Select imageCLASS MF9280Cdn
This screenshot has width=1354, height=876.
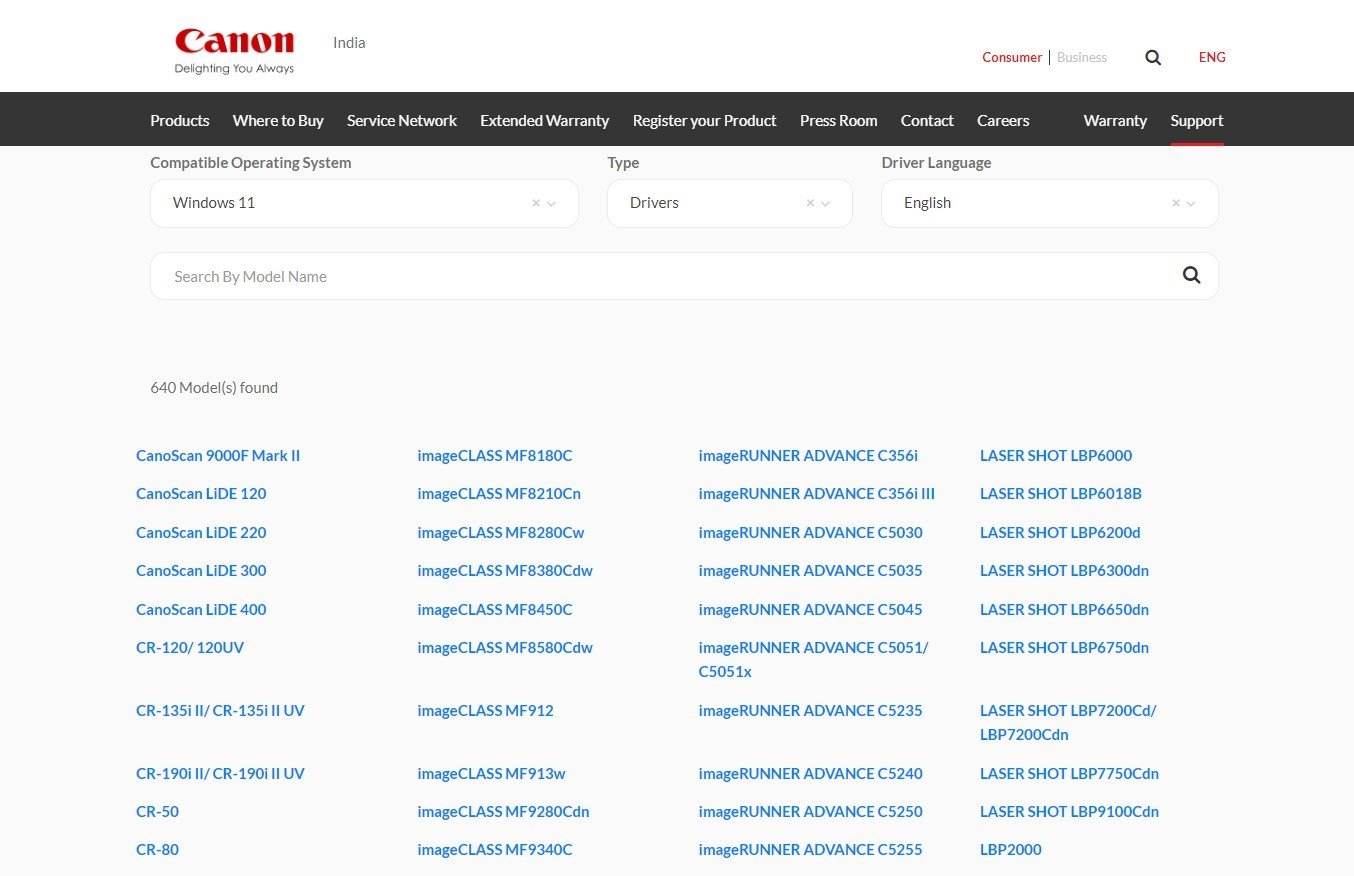point(503,811)
